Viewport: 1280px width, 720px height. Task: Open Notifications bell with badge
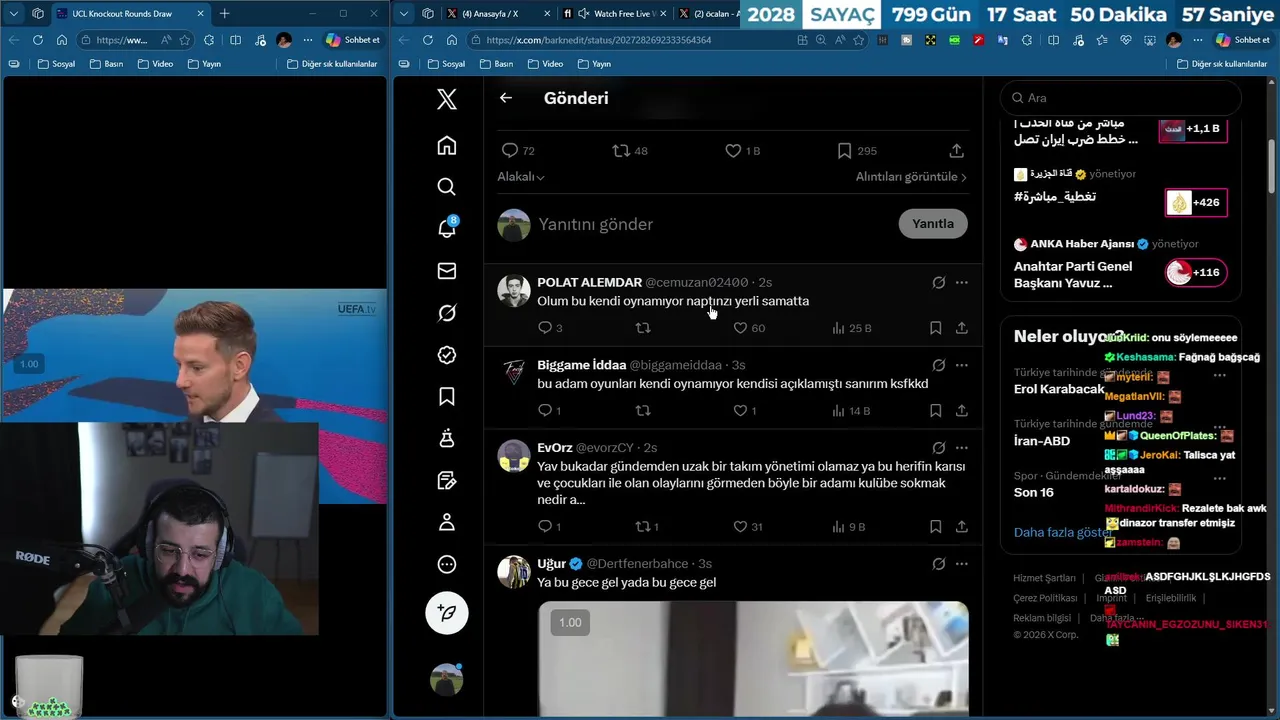click(447, 228)
